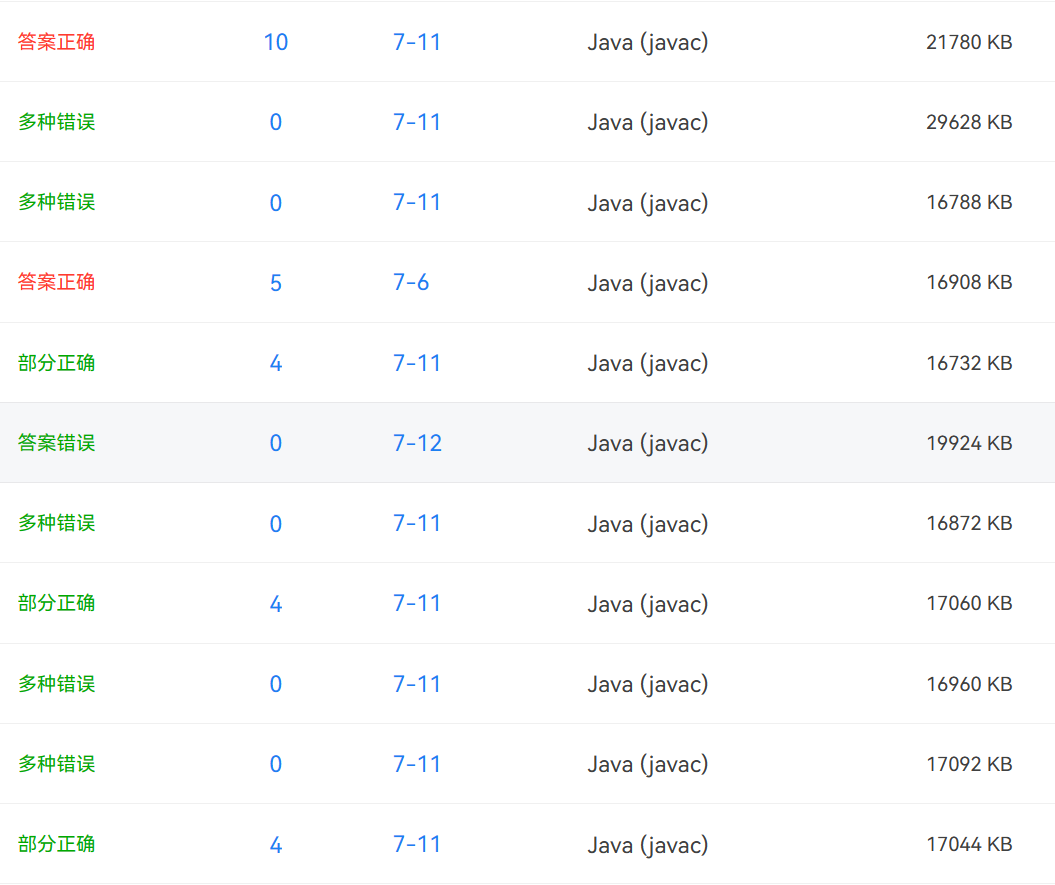This screenshot has height=885, width=1055.
Task: Open the score 5 submission link
Action: pos(275,283)
